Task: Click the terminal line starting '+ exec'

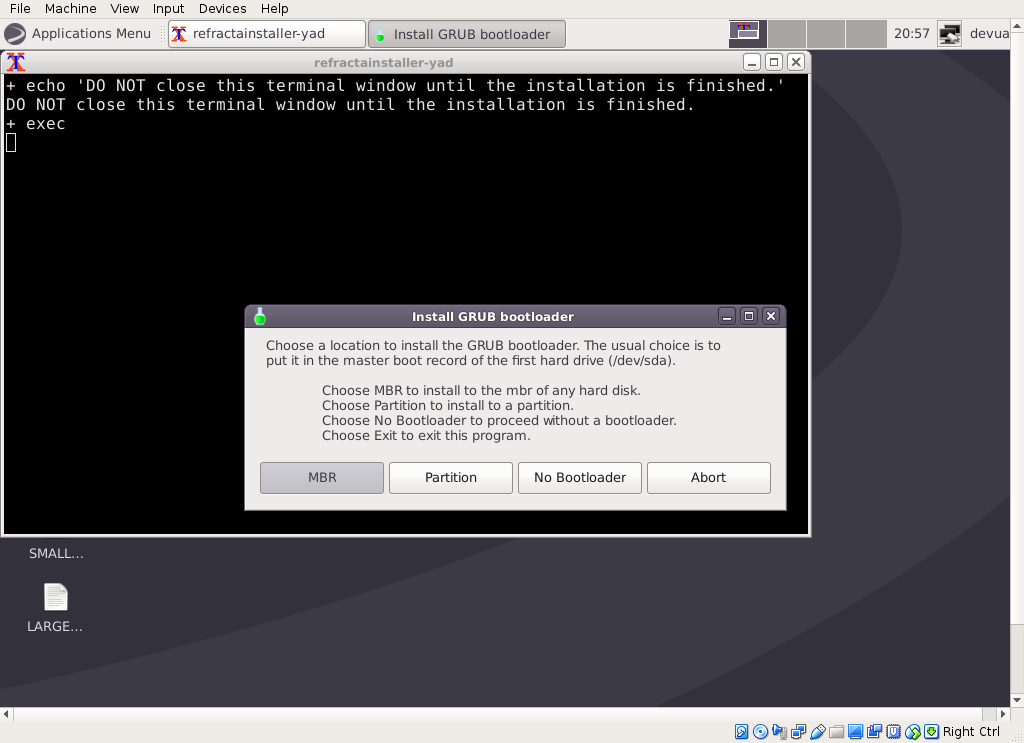Action: click(x=36, y=123)
